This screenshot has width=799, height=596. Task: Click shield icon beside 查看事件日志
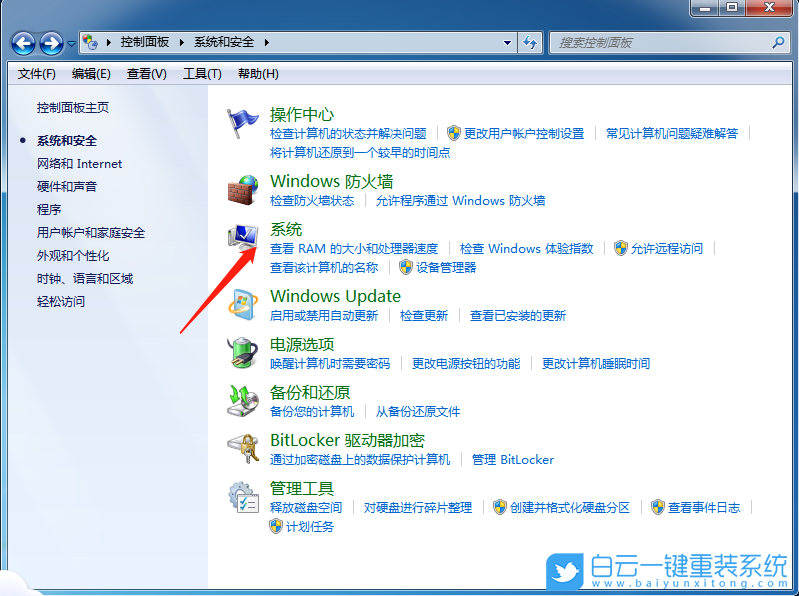(x=658, y=507)
